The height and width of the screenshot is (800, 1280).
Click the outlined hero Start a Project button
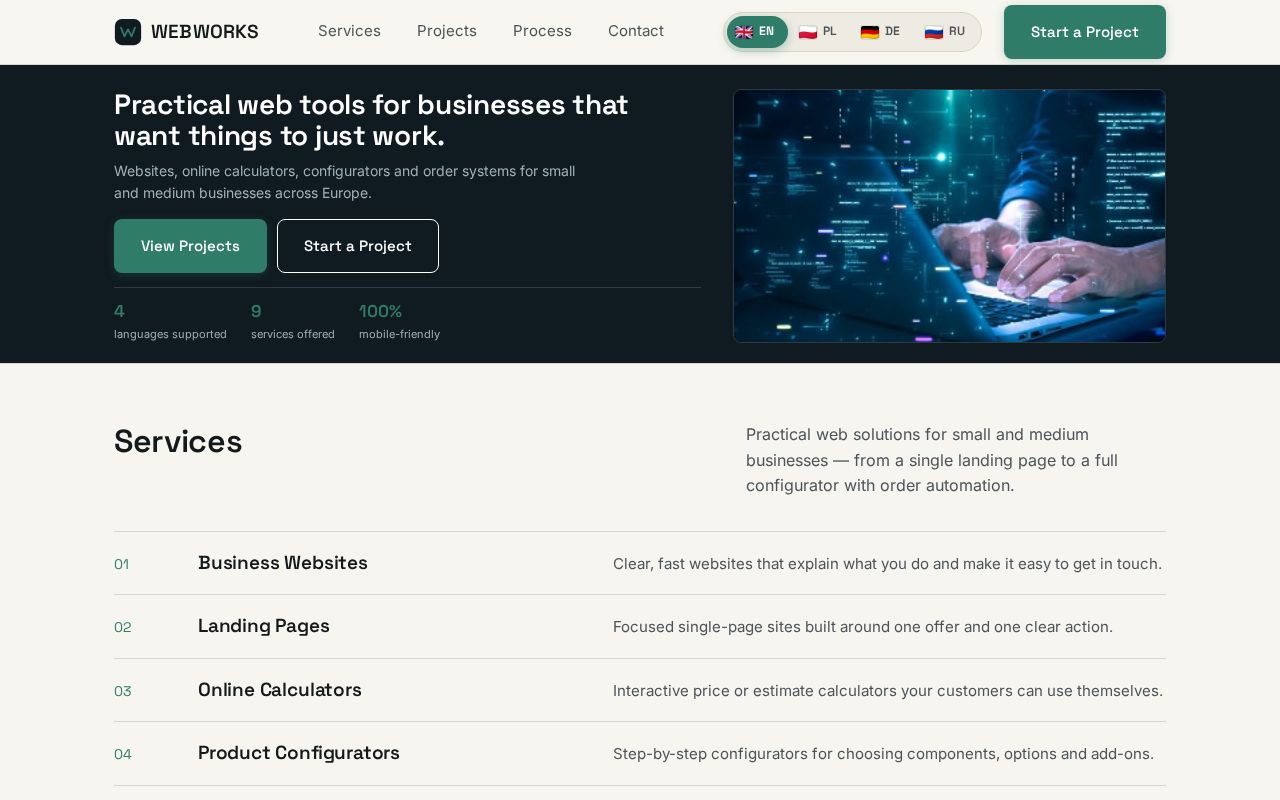(x=358, y=246)
